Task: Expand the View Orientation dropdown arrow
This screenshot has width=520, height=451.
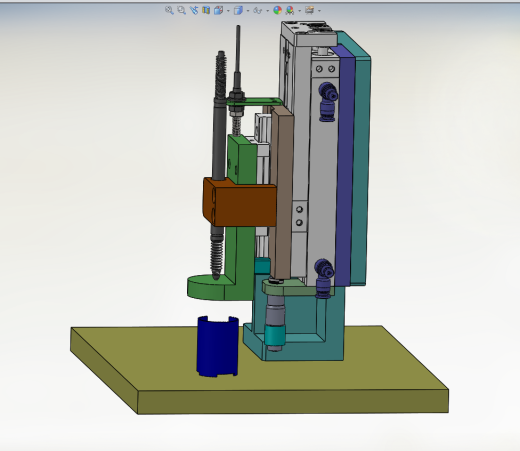Action: tap(228, 11)
